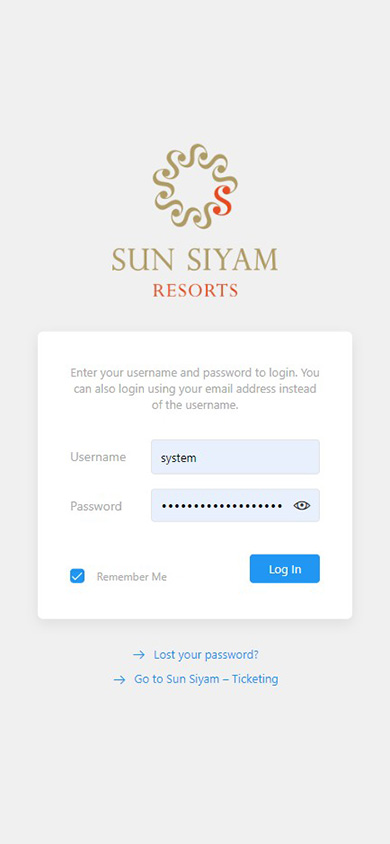
Task: Focus the masked Password input field
Action: point(235,505)
